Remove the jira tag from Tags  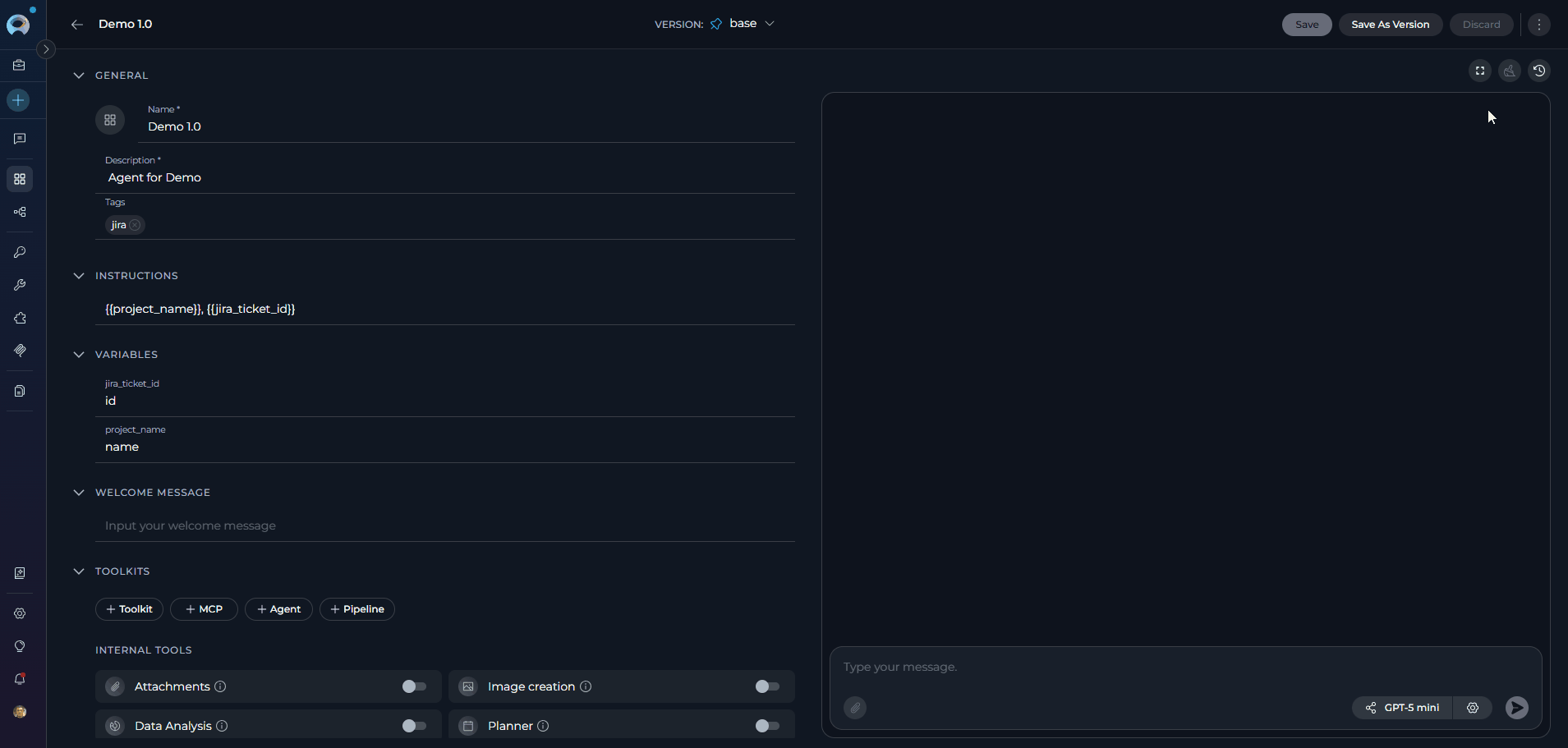click(136, 224)
